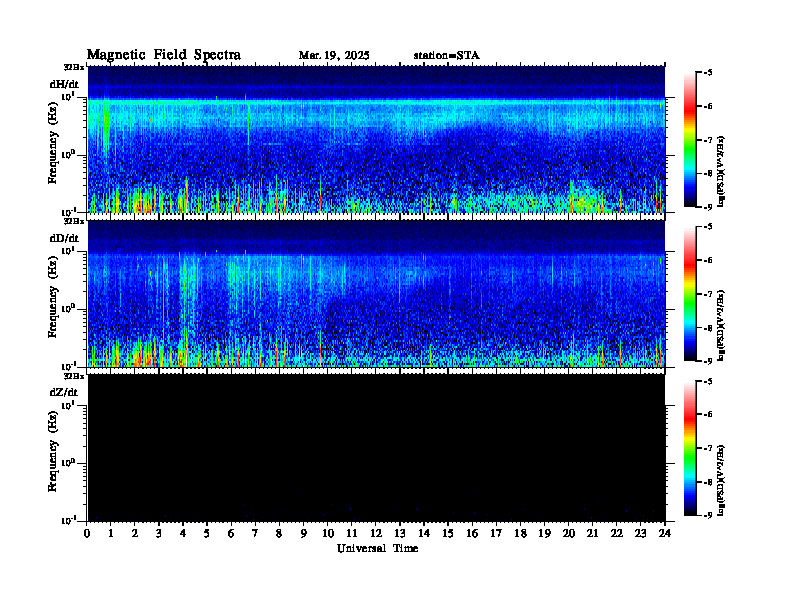Click hour 17 on the Universal Time axis
792x612 pixels.
[497, 533]
